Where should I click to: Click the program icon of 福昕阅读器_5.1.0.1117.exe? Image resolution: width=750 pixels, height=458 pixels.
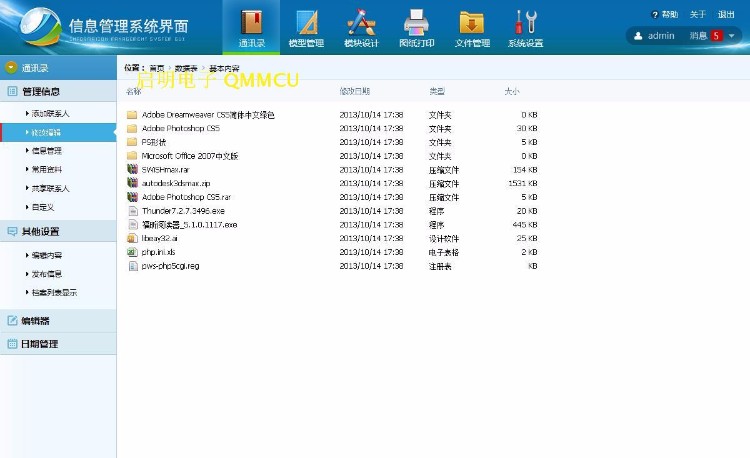click(132, 224)
